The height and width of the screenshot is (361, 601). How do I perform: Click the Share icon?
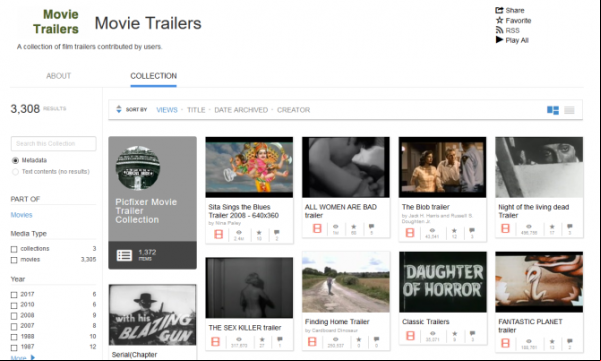pyautogui.click(x=499, y=10)
